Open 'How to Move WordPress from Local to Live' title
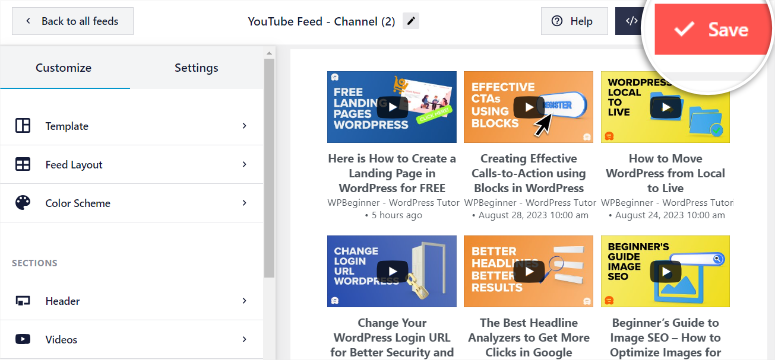Viewport: 775px width, 360px height. pyautogui.click(x=666, y=173)
